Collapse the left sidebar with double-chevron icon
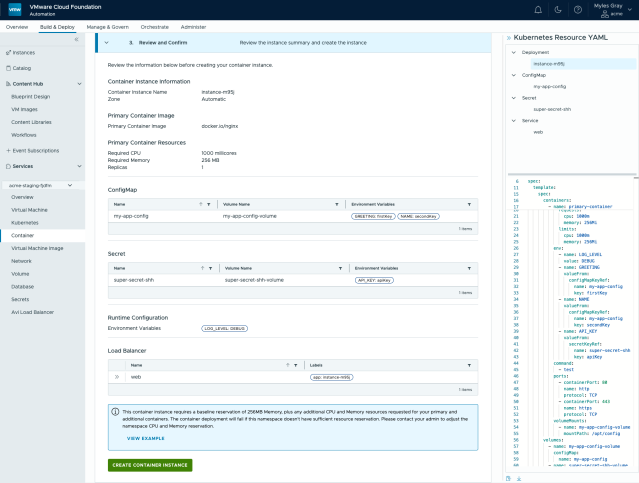The width and height of the screenshot is (639, 483). coord(76,40)
